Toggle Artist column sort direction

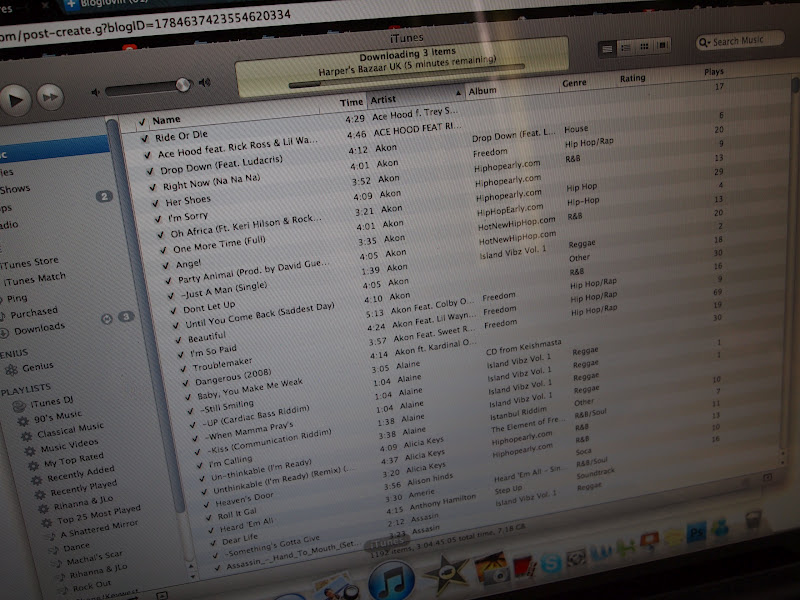point(415,97)
